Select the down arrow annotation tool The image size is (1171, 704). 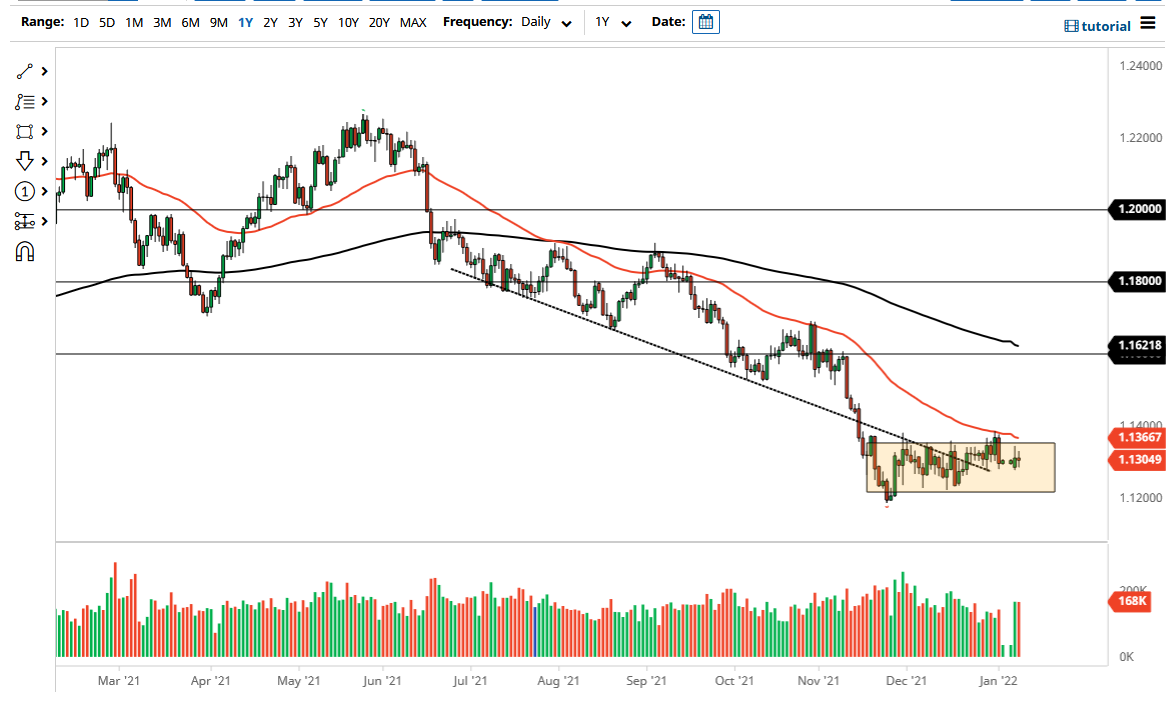(25, 161)
